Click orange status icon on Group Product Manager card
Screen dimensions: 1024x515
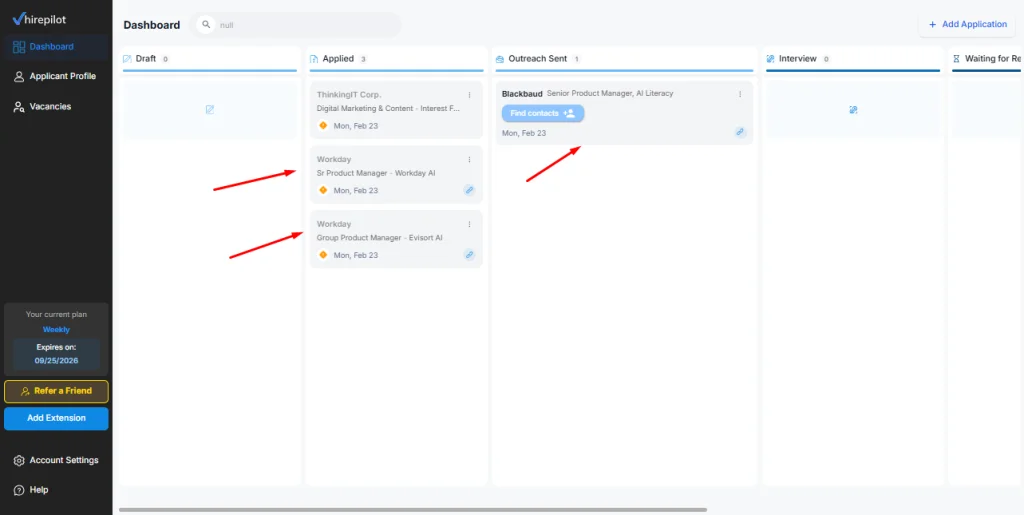point(323,255)
